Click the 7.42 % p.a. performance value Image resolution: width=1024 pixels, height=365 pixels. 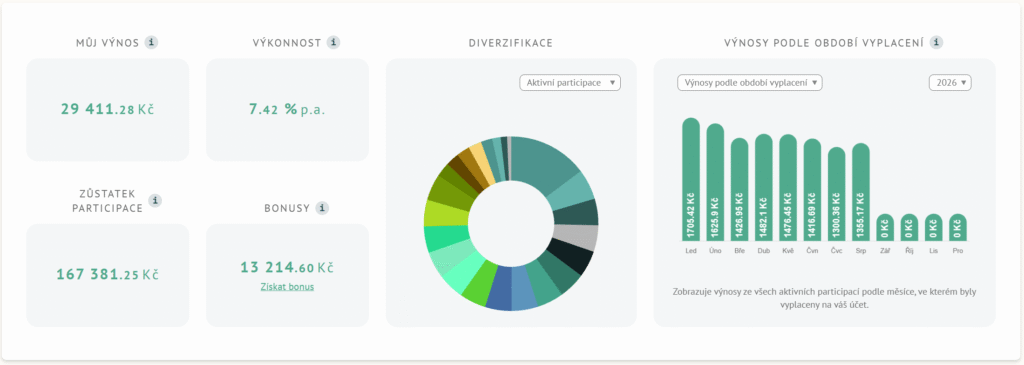point(287,109)
